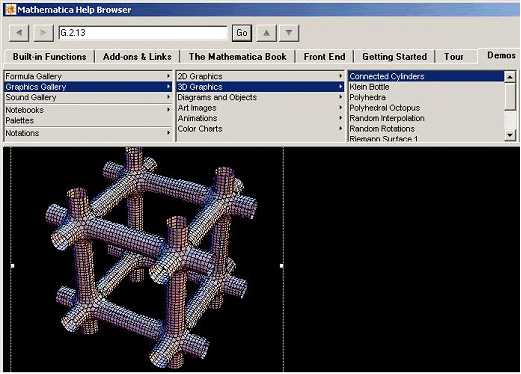Click the Go button
Image resolution: width=521 pixels, height=374 pixels.
click(x=242, y=33)
